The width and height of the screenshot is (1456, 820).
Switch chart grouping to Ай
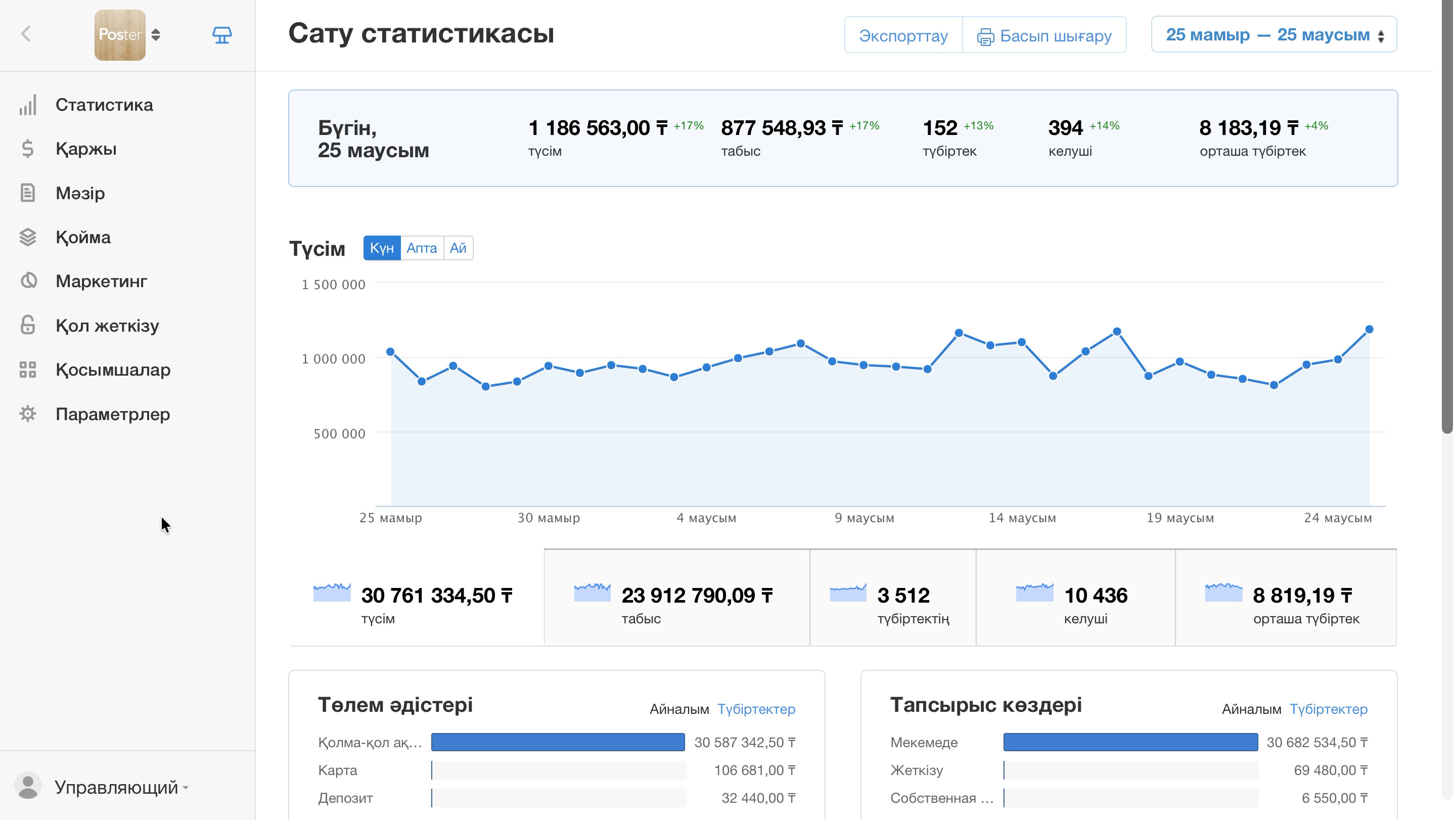coord(458,248)
